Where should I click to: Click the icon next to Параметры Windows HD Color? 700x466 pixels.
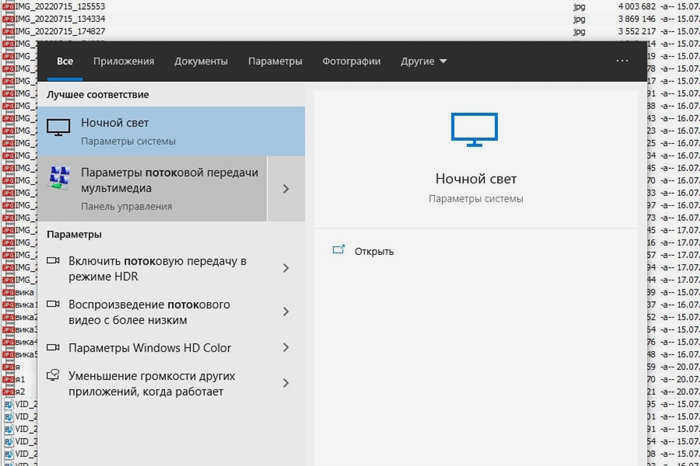[53, 347]
